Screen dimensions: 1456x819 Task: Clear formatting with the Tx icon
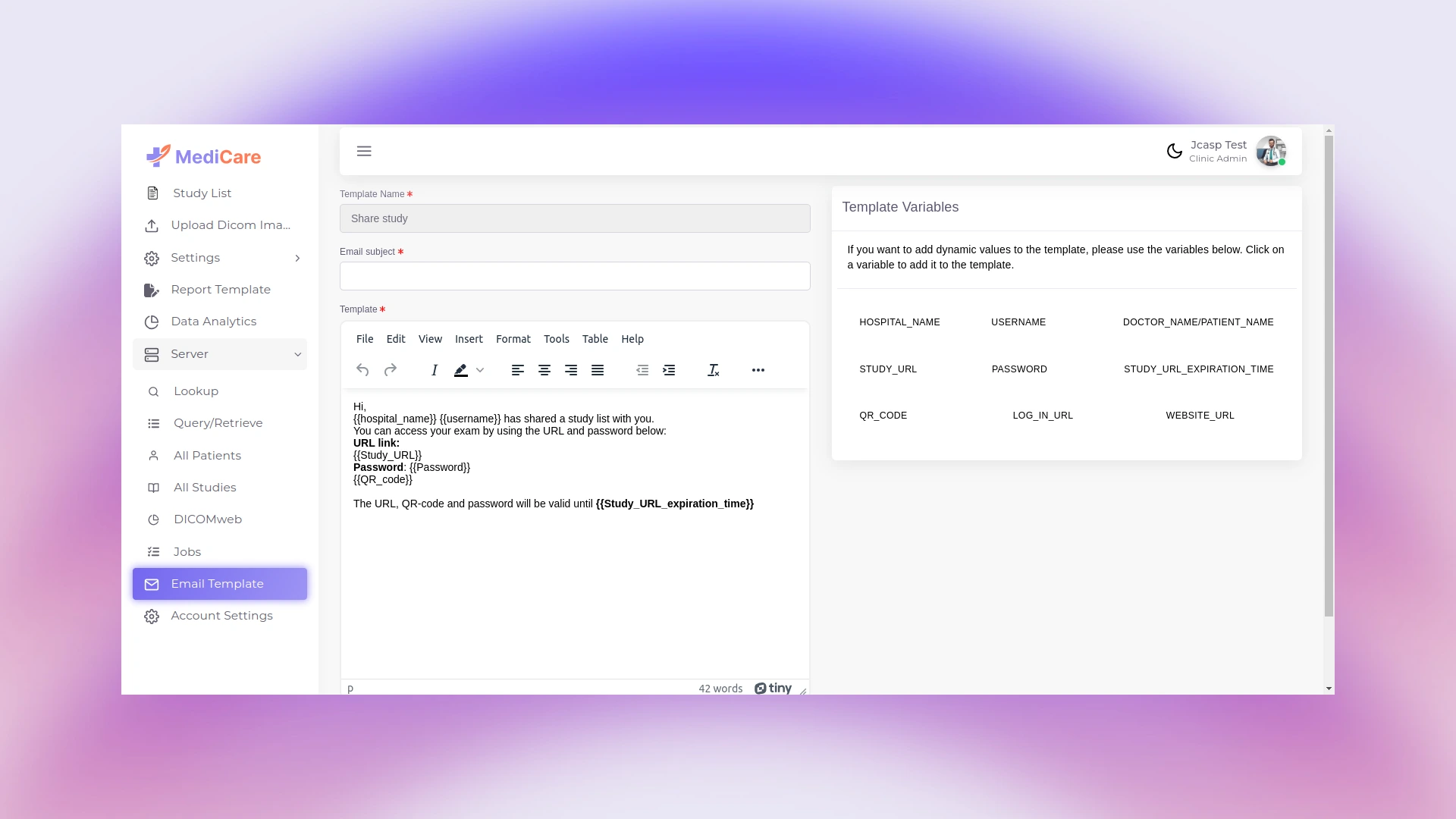click(x=713, y=370)
